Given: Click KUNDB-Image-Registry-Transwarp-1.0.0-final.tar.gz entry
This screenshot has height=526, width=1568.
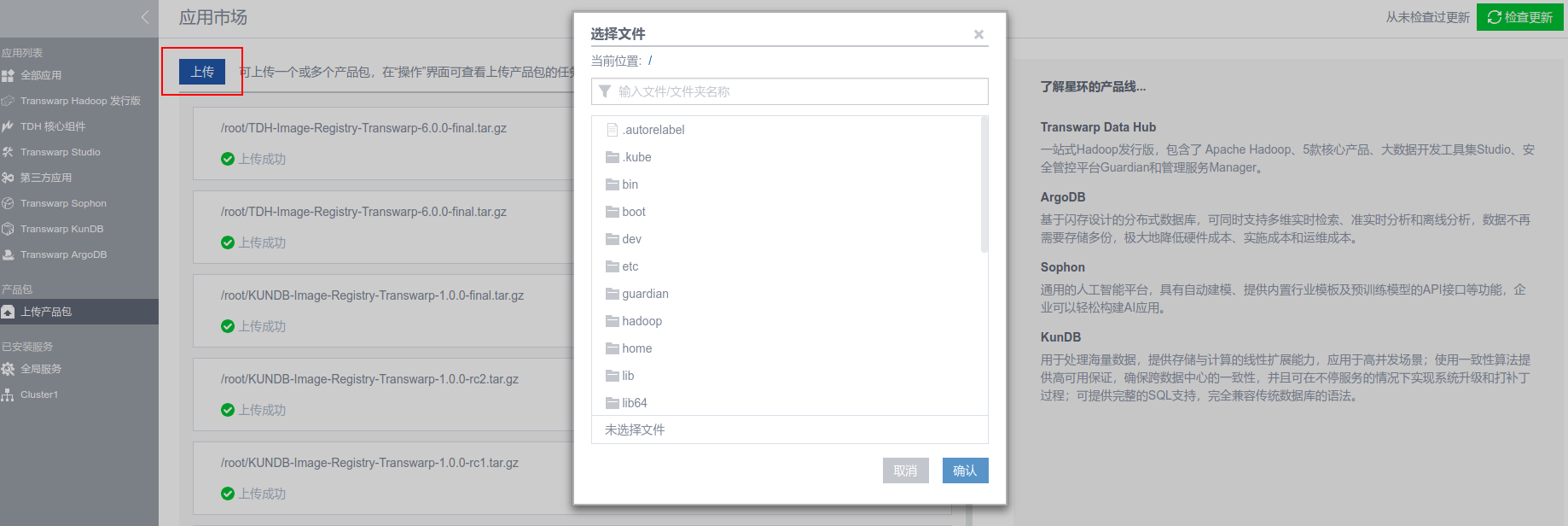Looking at the screenshot, I should (372, 295).
